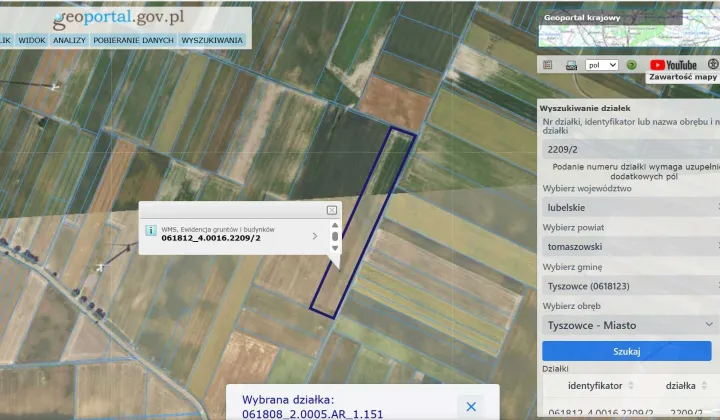Click the blue Szukaj button

(627, 351)
